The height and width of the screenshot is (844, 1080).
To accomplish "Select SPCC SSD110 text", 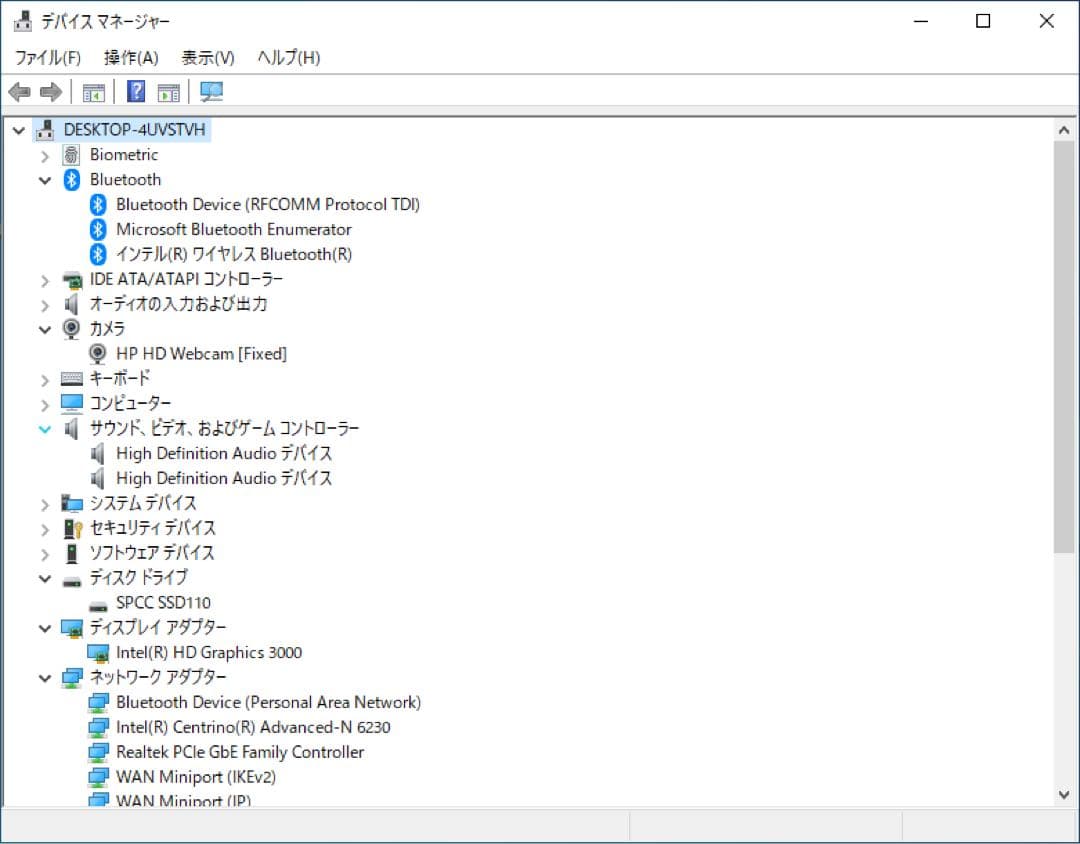I will (x=163, y=603).
